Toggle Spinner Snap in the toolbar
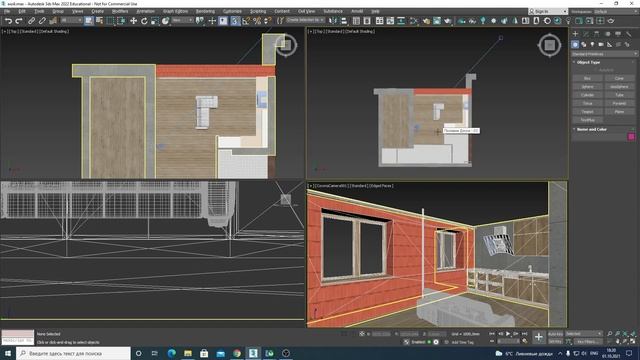 tap(268, 21)
